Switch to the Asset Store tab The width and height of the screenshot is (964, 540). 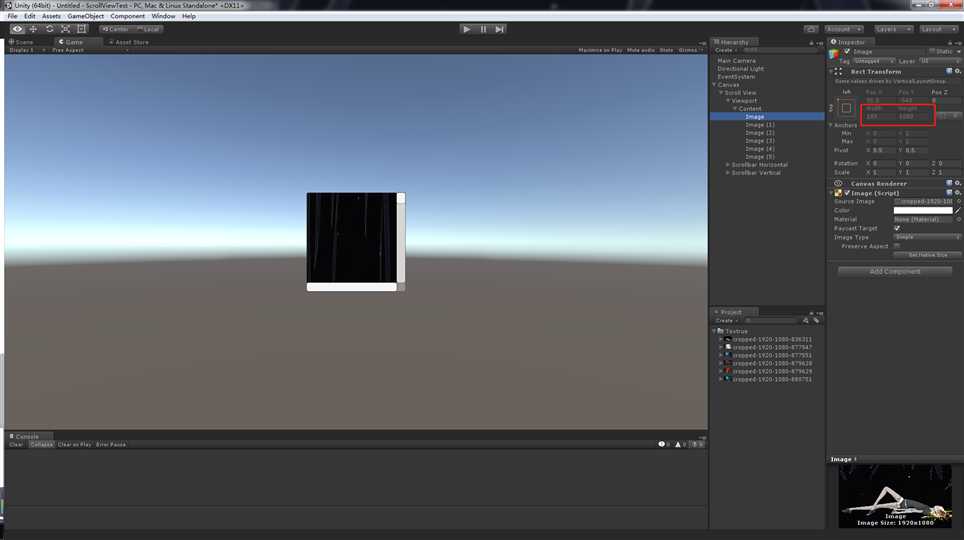tap(129, 42)
